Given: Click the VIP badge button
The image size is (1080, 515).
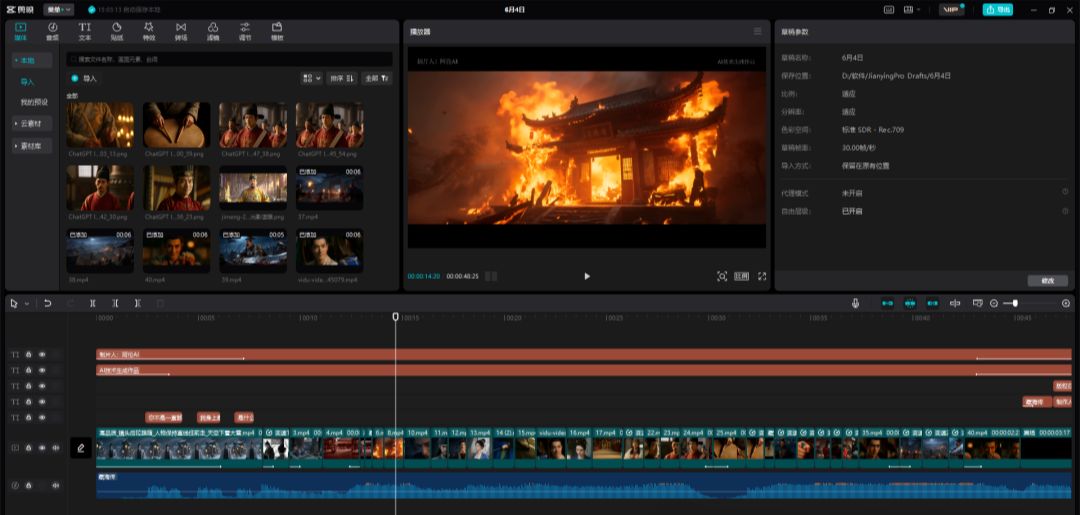Looking at the screenshot, I should pyautogui.click(x=951, y=10).
